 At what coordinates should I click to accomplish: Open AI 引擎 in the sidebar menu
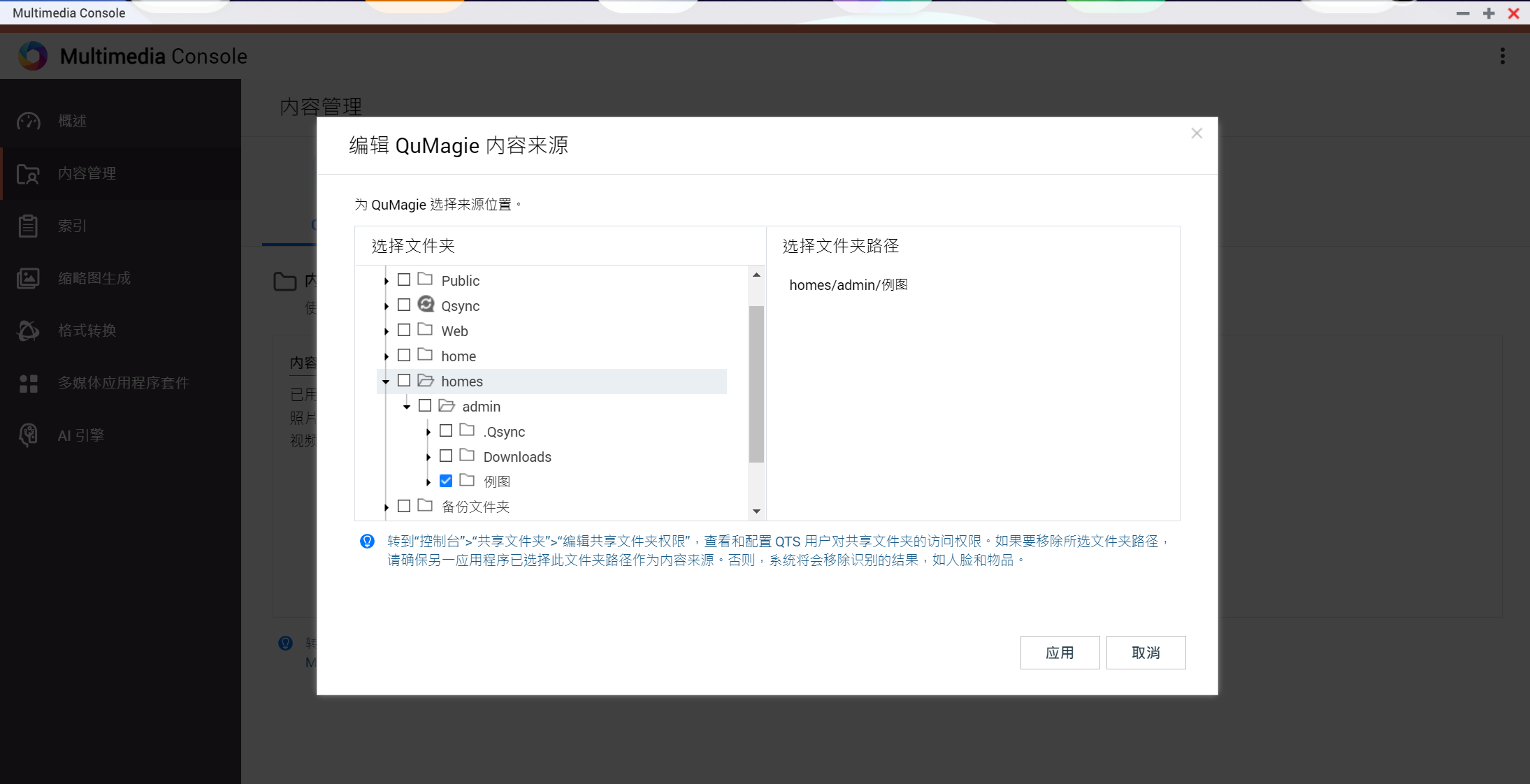pyautogui.click(x=120, y=435)
